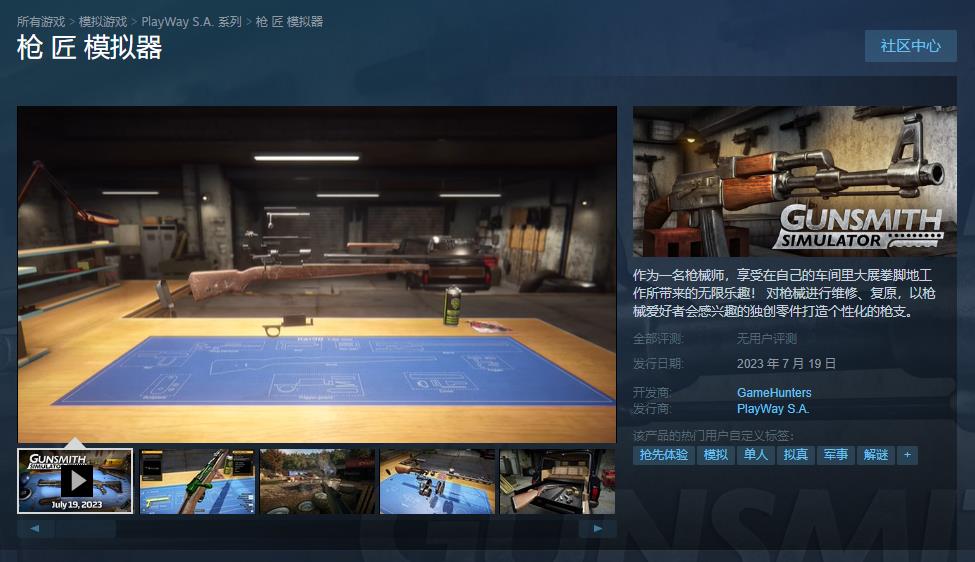Open the developer GameHunters link
Screen dimensions: 975x562
pos(774,393)
